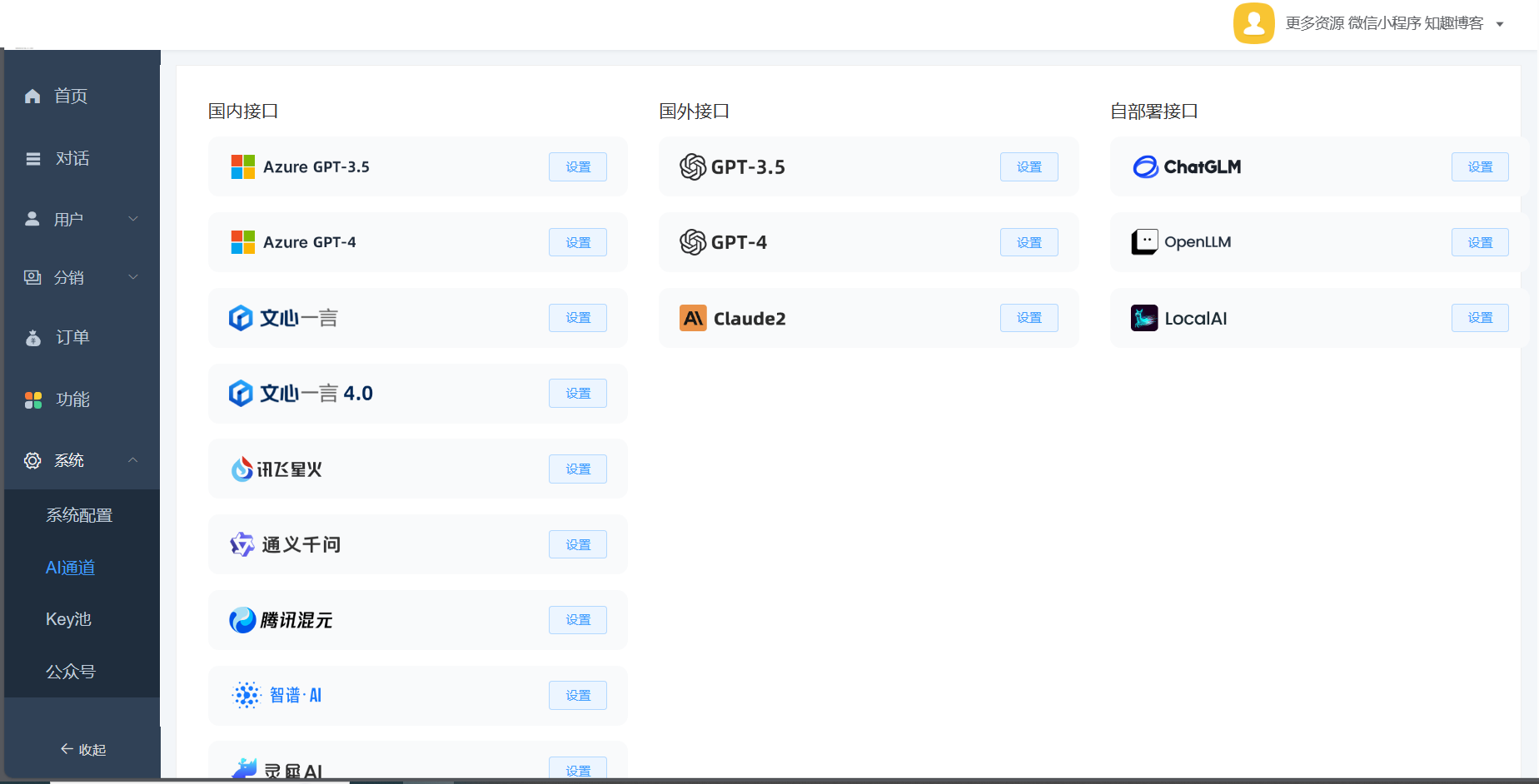The width and height of the screenshot is (1539, 784).
Task: Click the Azure GPT-4 Microsoft logo
Action: click(243, 242)
